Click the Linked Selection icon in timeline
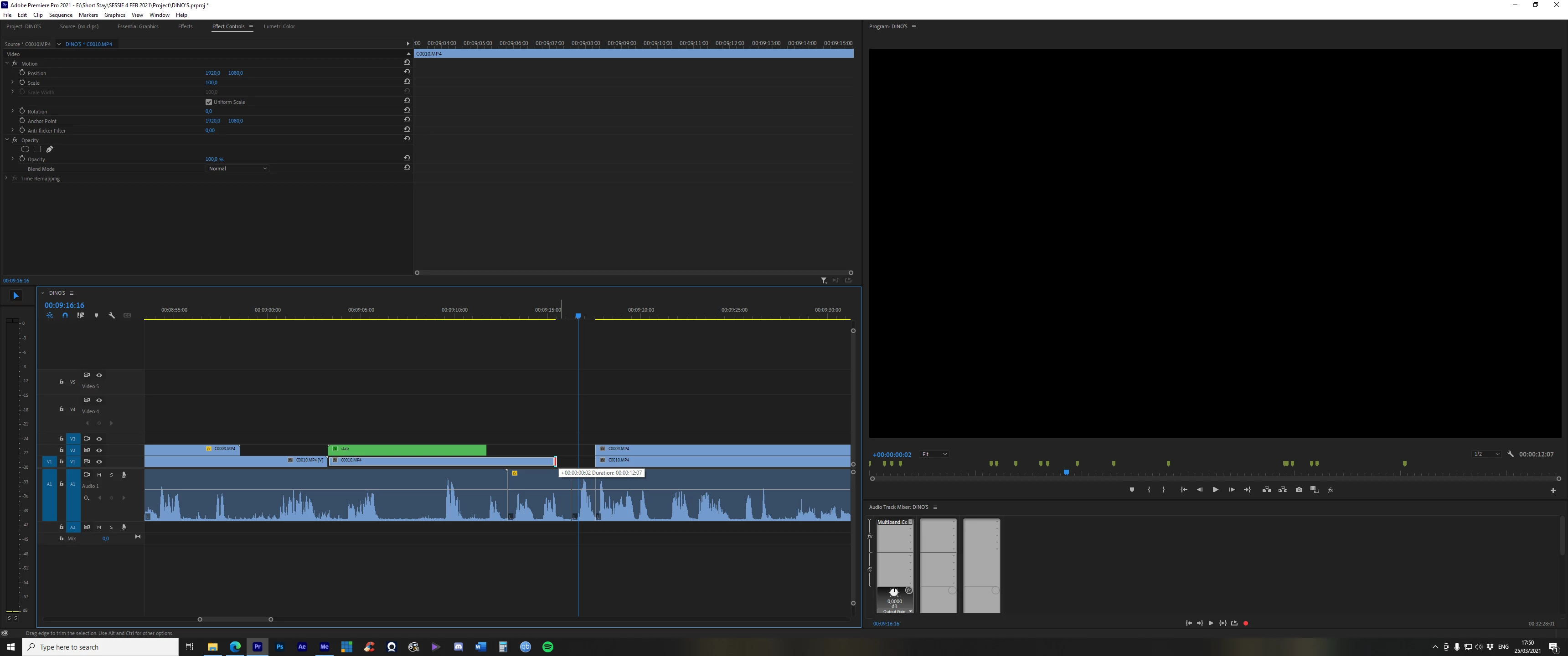1568x656 pixels. pyautogui.click(x=80, y=315)
